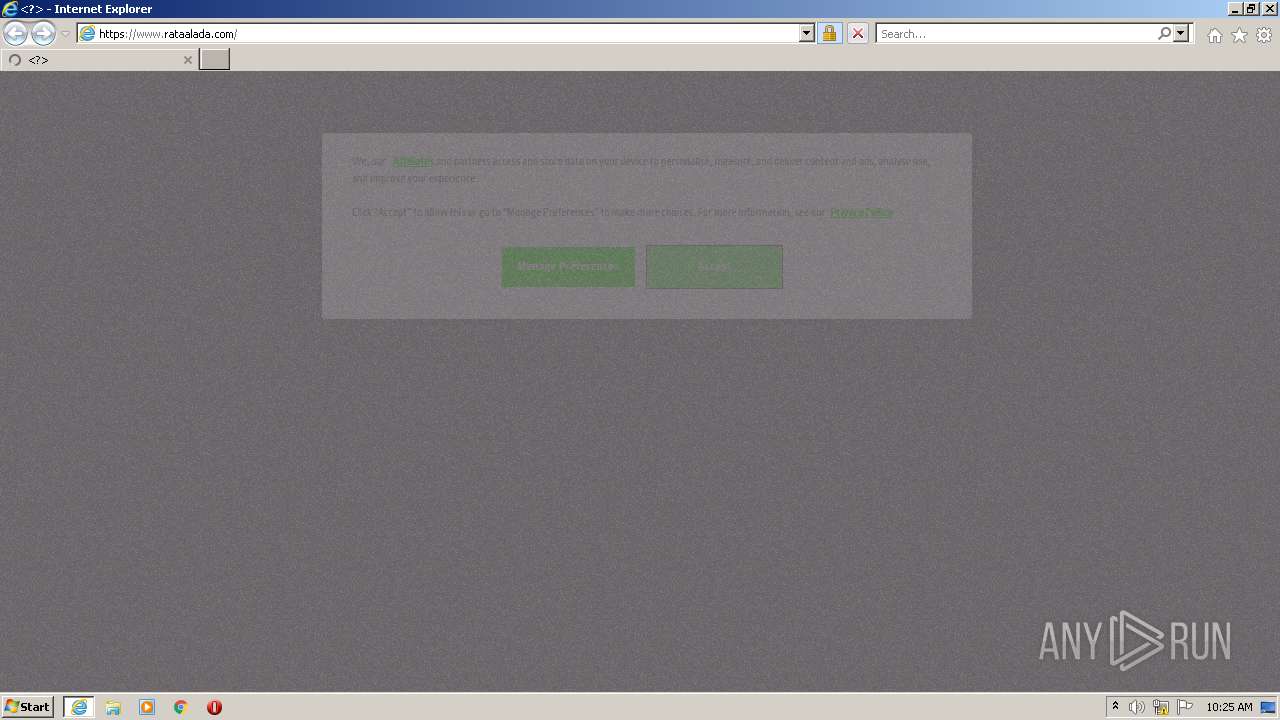Open the network tray icon

[1161, 707]
